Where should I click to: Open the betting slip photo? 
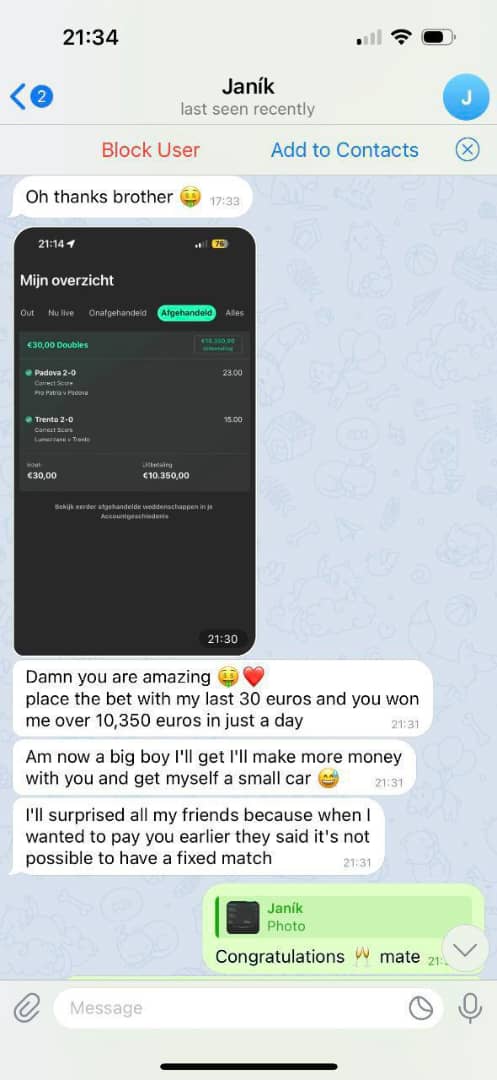(x=135, y=441)
